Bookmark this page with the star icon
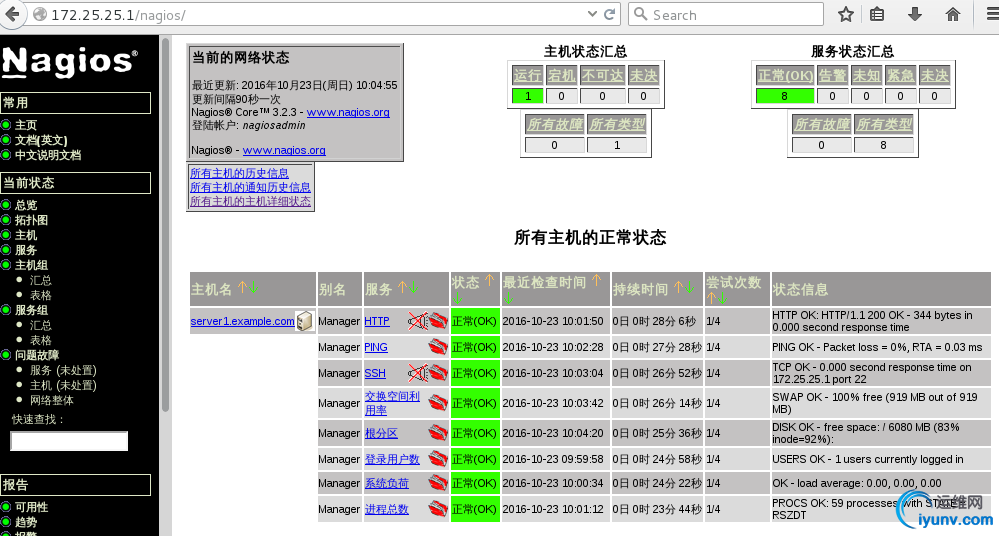 (845, 15)
